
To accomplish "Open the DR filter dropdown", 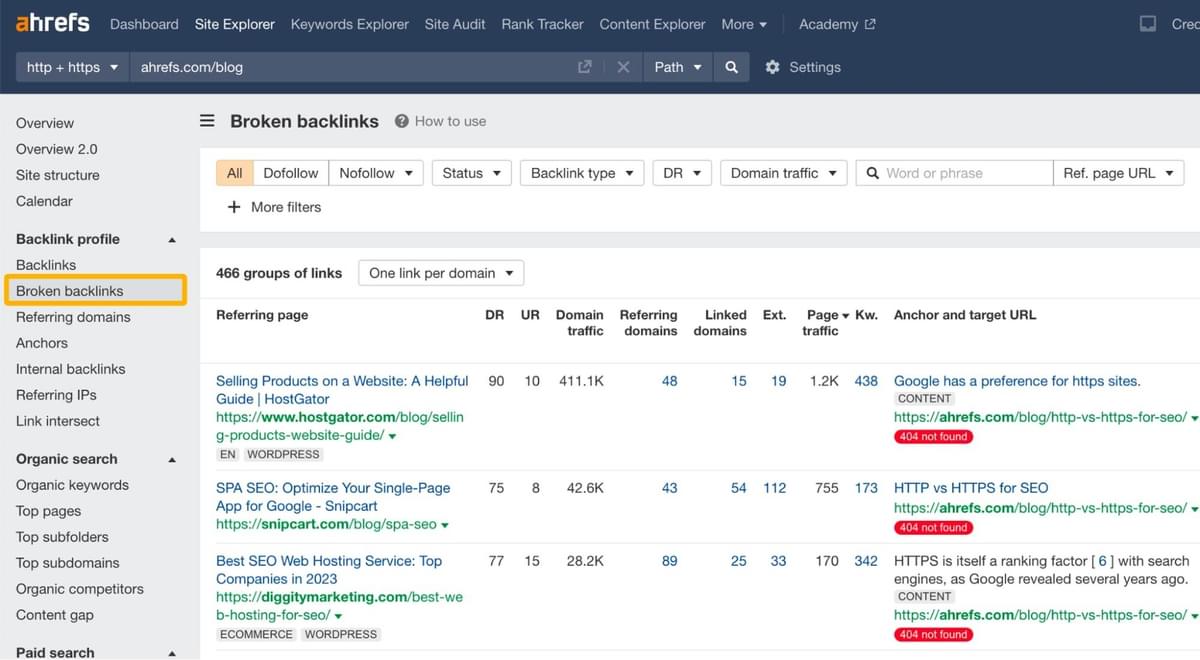I will (682, 173).
